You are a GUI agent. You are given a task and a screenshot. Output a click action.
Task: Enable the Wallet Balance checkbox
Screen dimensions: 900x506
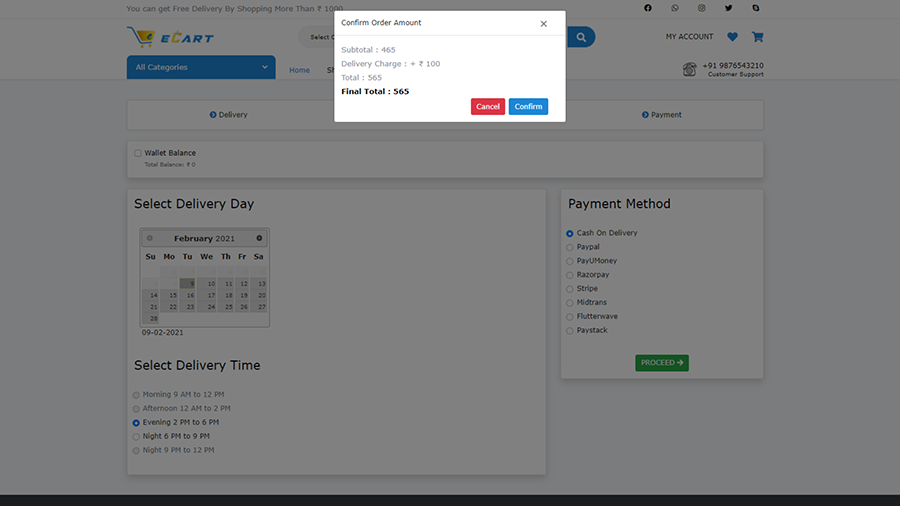(138, 153)
